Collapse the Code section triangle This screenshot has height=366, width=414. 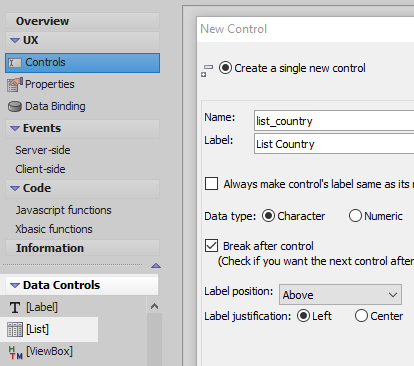15,189
